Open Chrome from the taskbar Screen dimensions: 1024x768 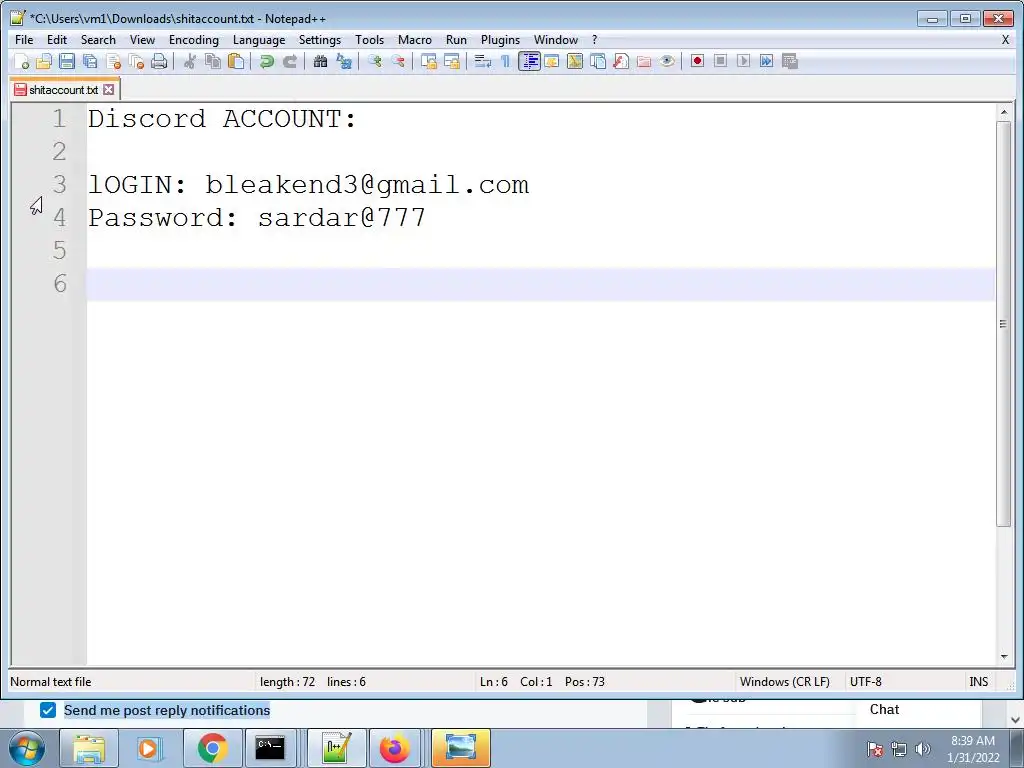coord(212,748)
